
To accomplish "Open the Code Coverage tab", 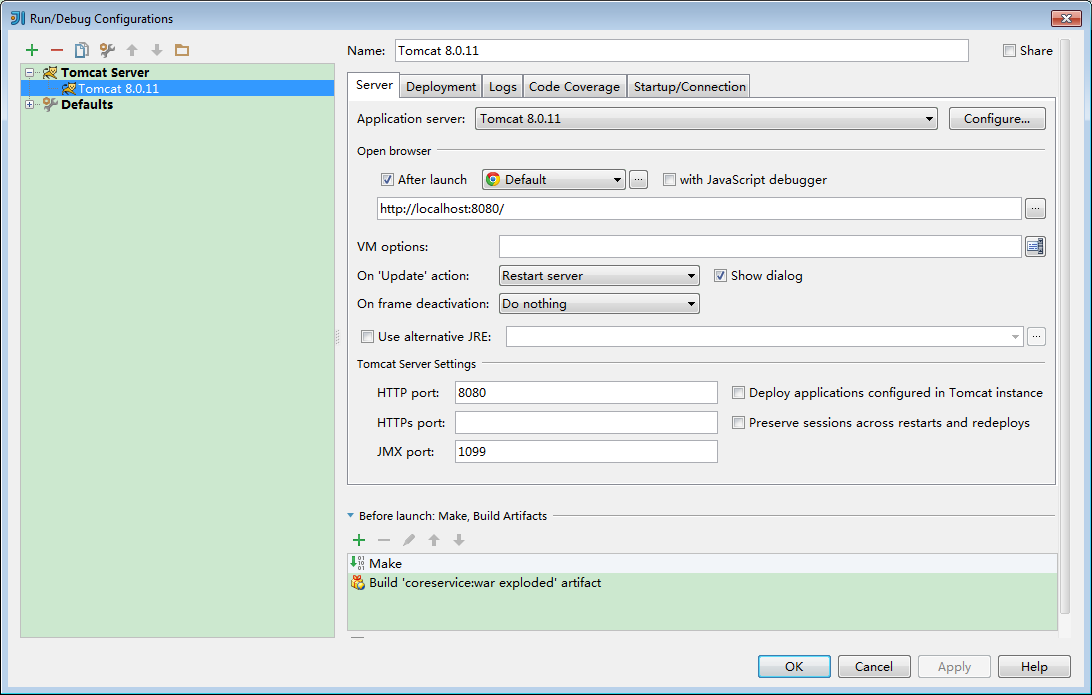I will click(x=574, y=86).
